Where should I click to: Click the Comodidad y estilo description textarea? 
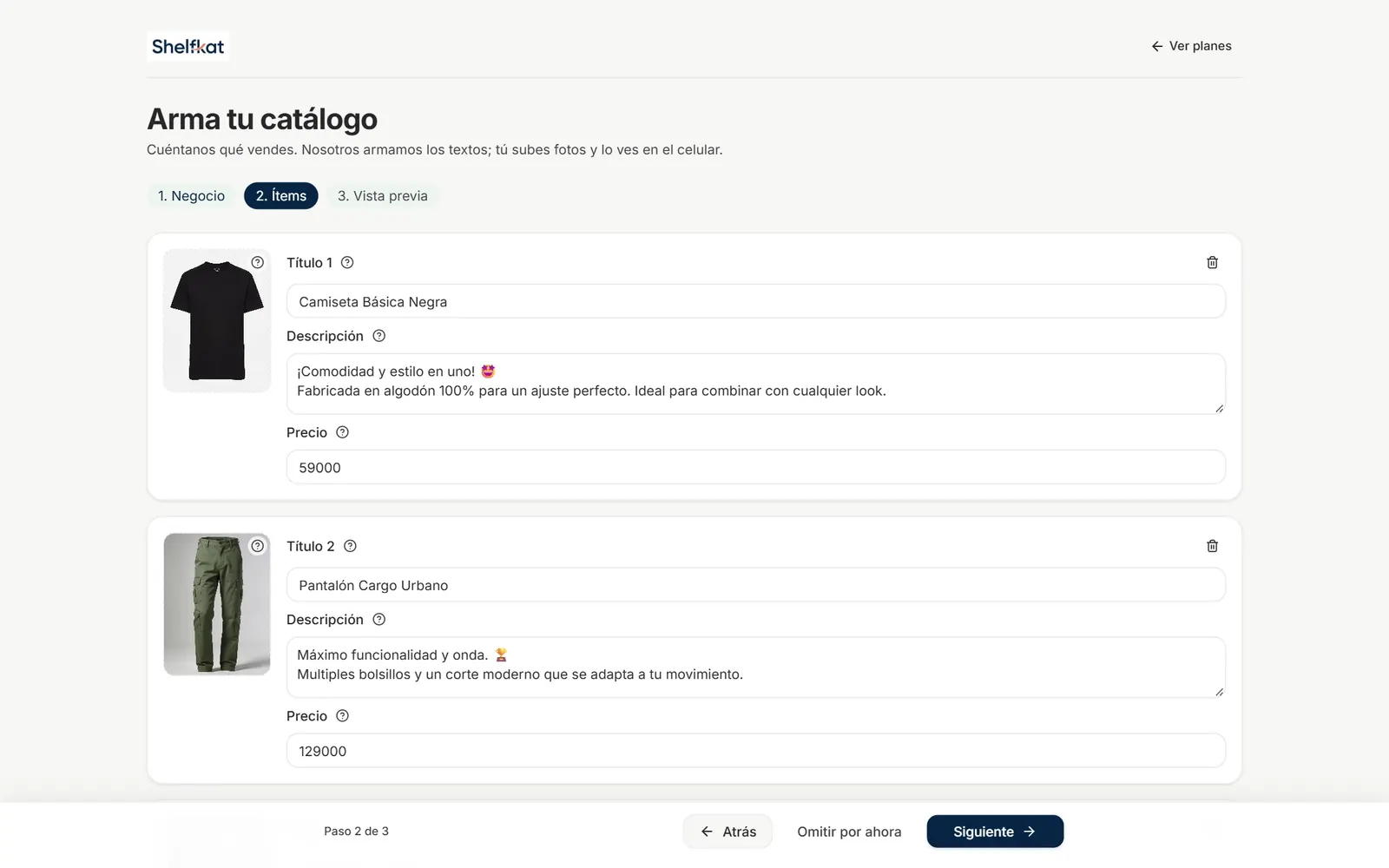click(756, 384)
